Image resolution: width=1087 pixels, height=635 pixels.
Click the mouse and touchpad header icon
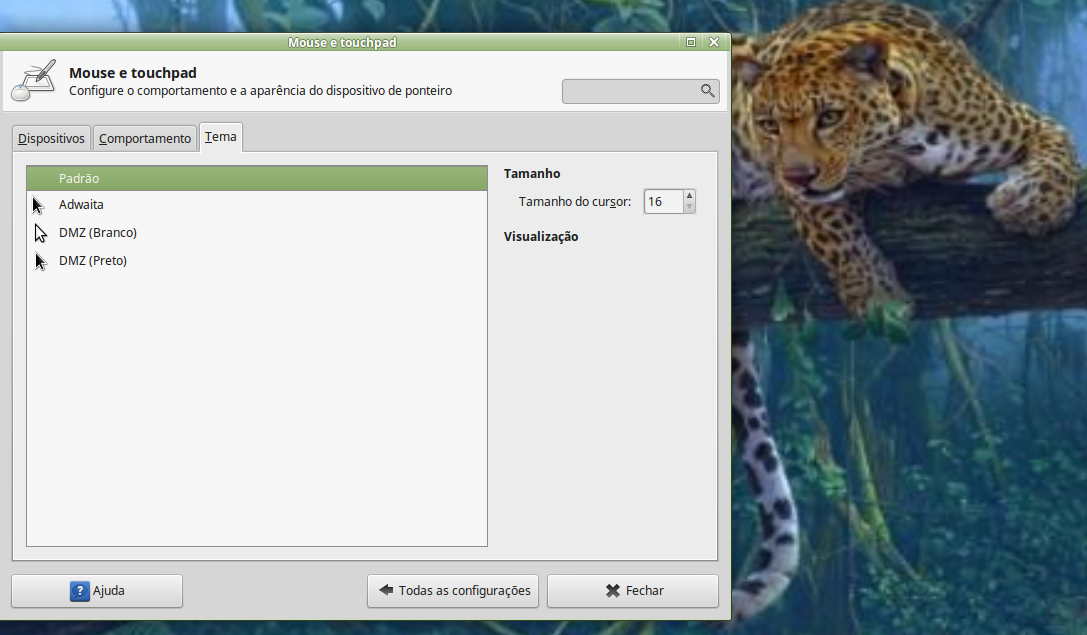coord(34,81)
